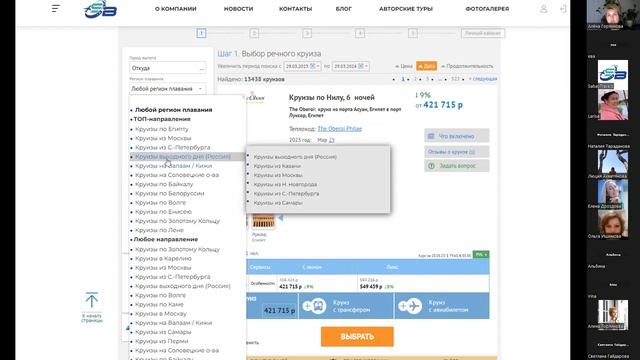
Task: Click the 'Задать вопрос' button
Action: (x=457, y=166)
